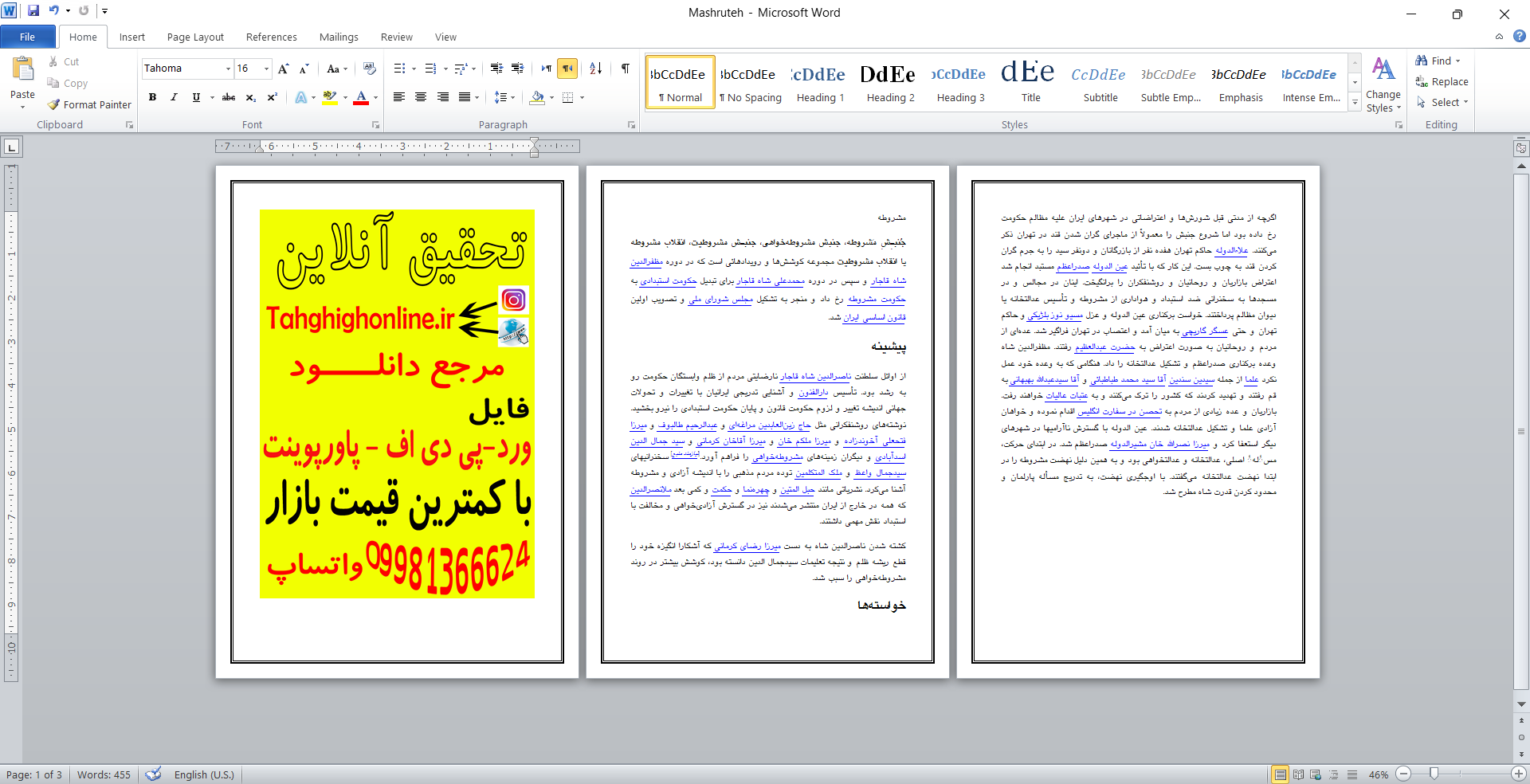Viewport: 1530px width, 784px height.
Task: Decrease the paragraph indent
Action: 496,69
